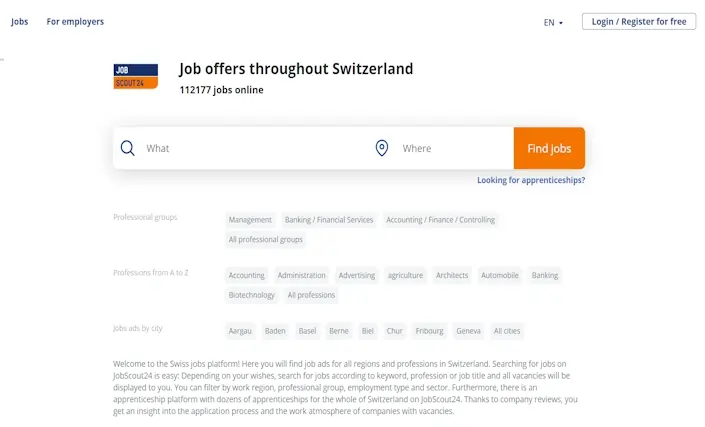Open the For employers menu
The width and height of the screenshot is (705, 427).
[x=75, y=22]
